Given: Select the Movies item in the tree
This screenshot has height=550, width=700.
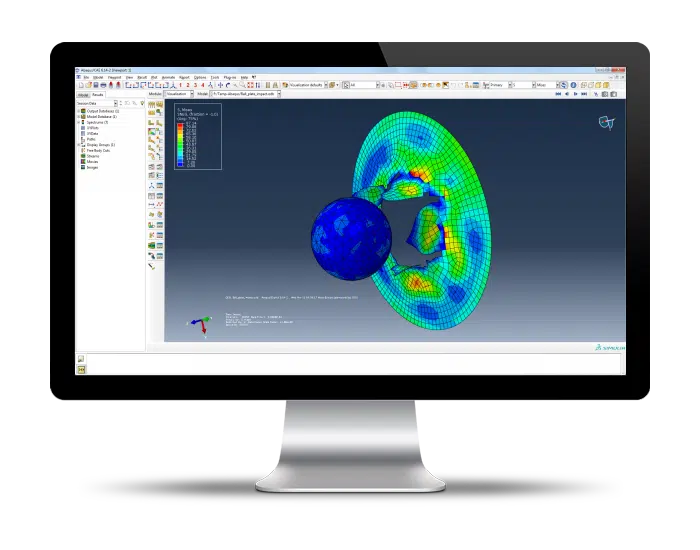Looking at the screenshot, I should tap(92, 160).
